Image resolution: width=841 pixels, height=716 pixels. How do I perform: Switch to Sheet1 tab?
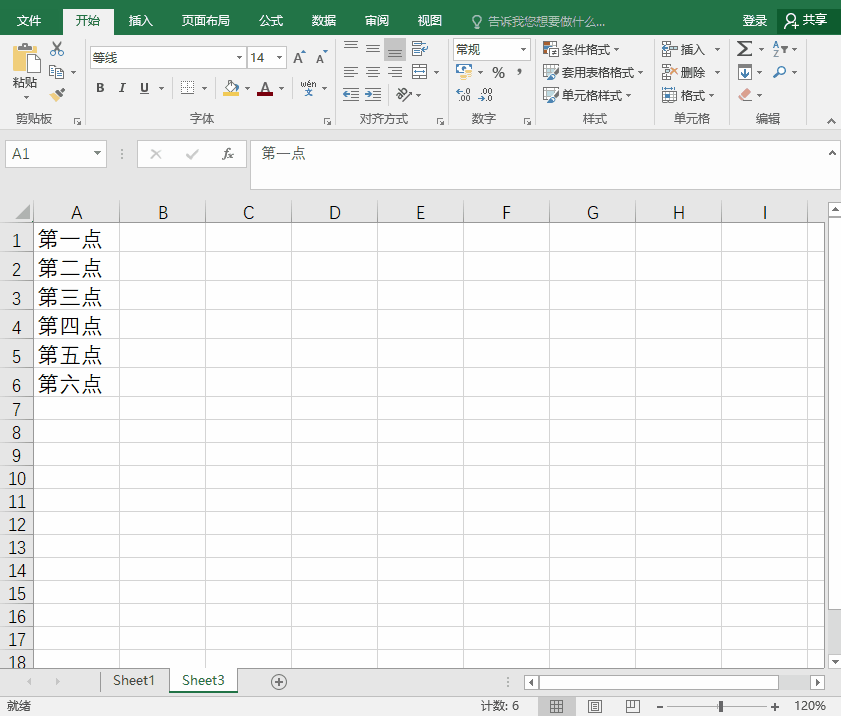tap(134, 681)
